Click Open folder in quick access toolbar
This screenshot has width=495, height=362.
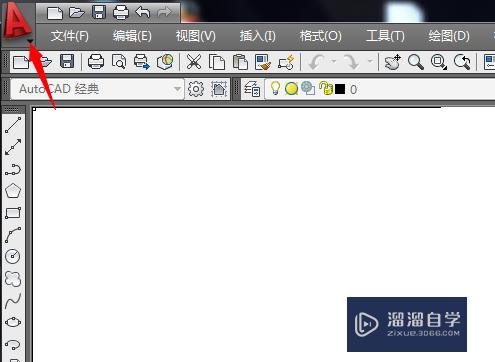coord(77,13)
